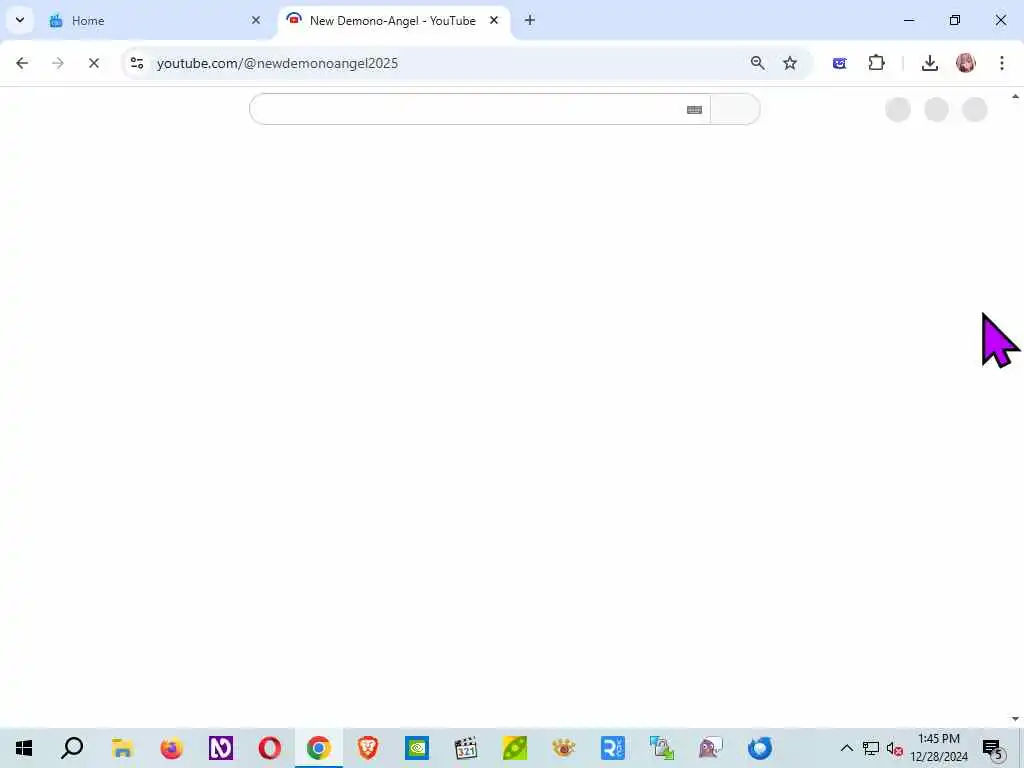The height and width of the screenshot is (768, 1024).
Task: View site information for youtube.com
Action: 137,63
